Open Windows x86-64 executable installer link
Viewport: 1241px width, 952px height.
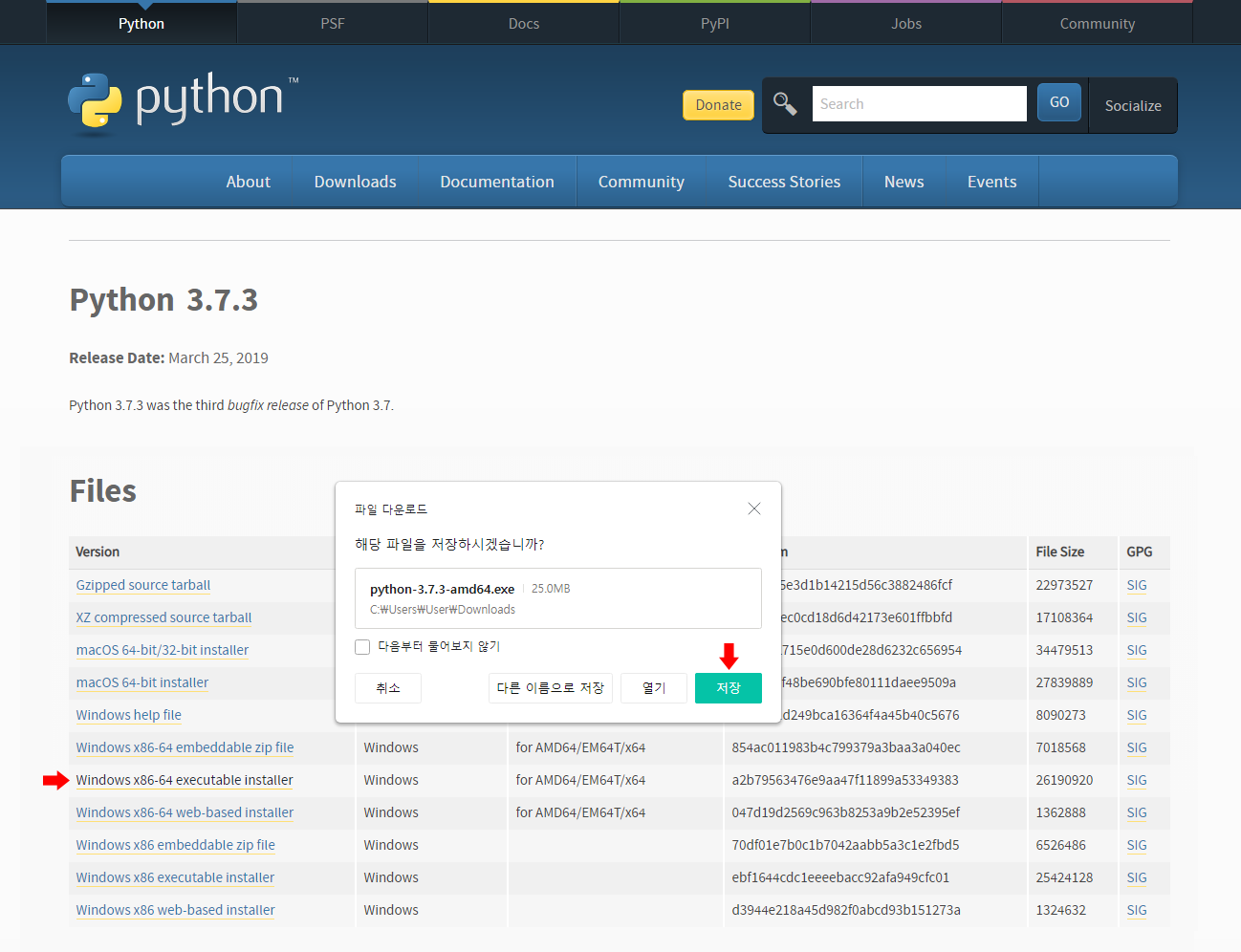pyautogui.click(x=185, y=780)
